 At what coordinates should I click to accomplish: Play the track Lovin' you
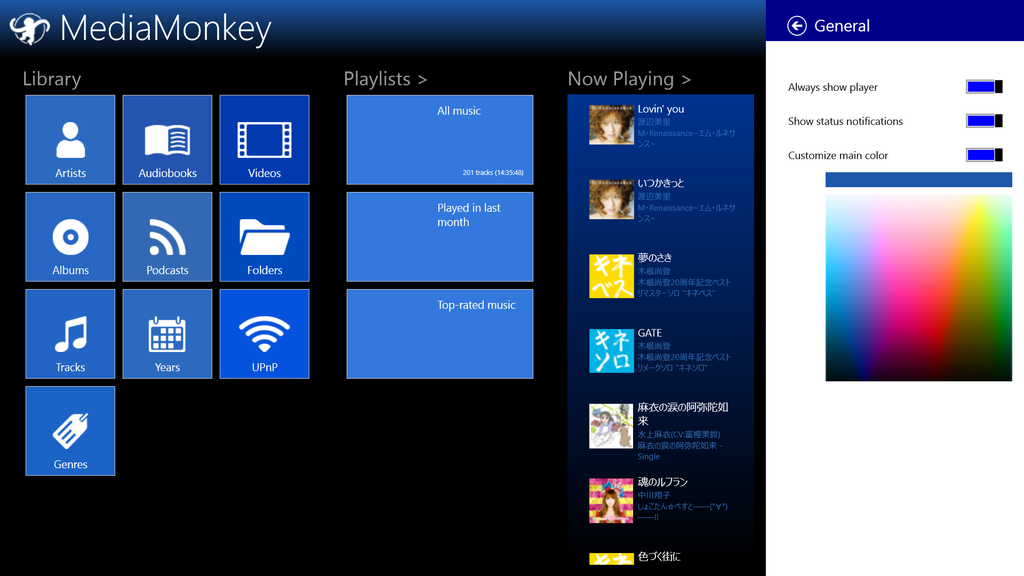[x=661, y=125]
